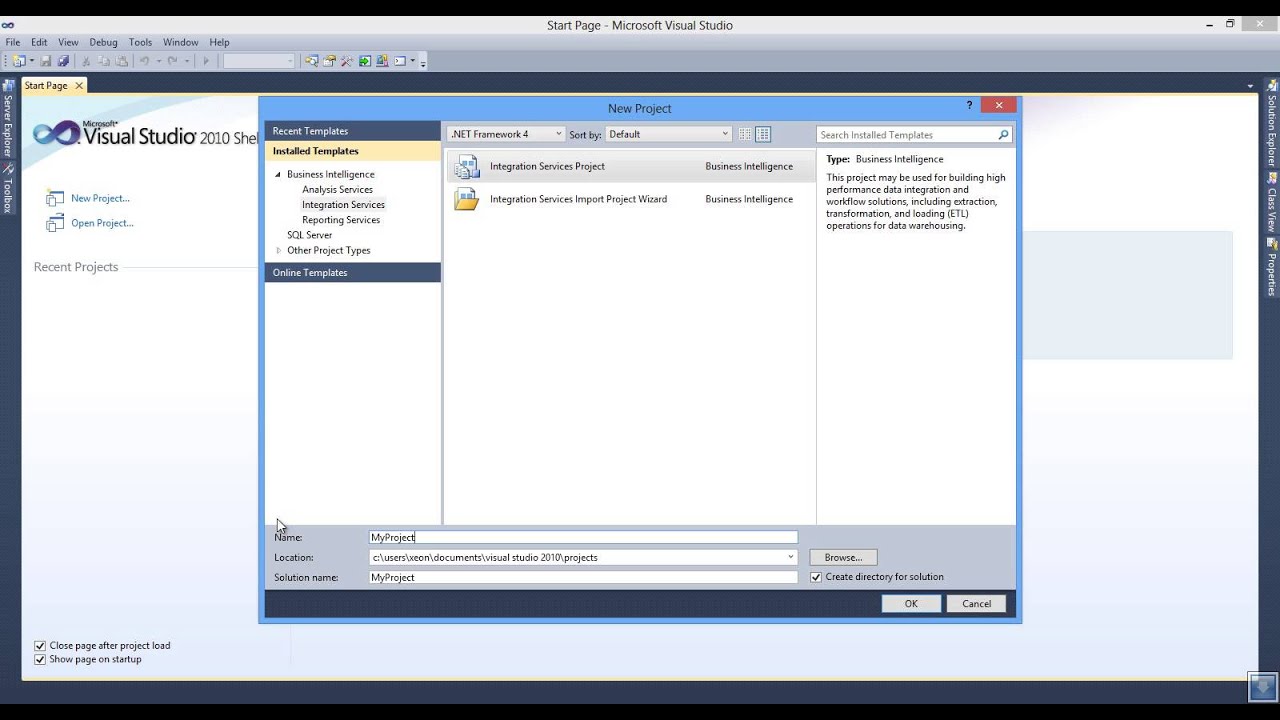Image resolution: width=1280 pixels, height=720 pixels.
Task: Click the help question mark in New Project dialog
Action: pos(969,105)
